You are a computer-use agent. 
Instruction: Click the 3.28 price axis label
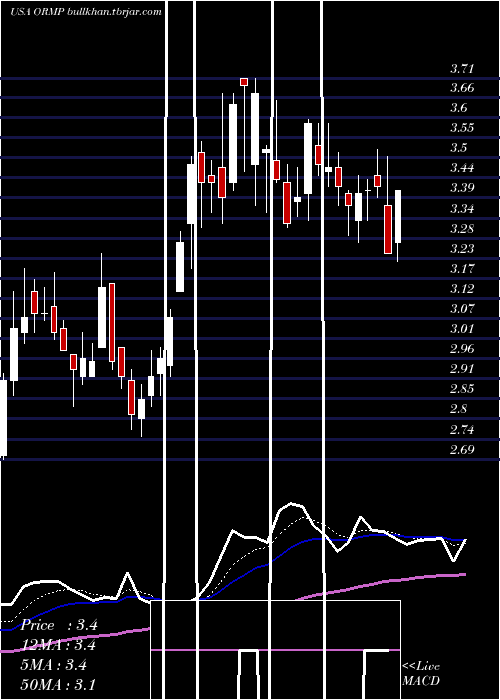pyautogui.click(x=462, y=229)
